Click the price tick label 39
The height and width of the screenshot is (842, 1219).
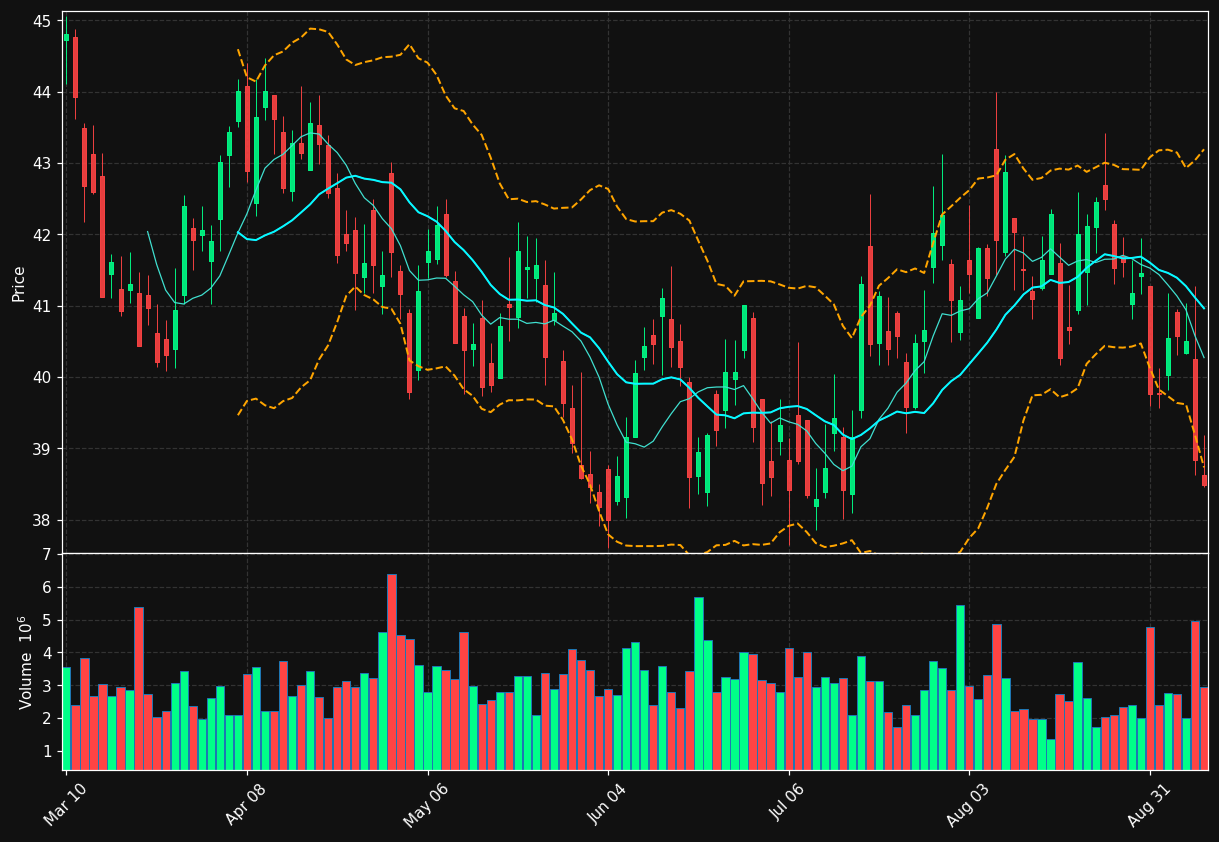[x=43, y=449]
